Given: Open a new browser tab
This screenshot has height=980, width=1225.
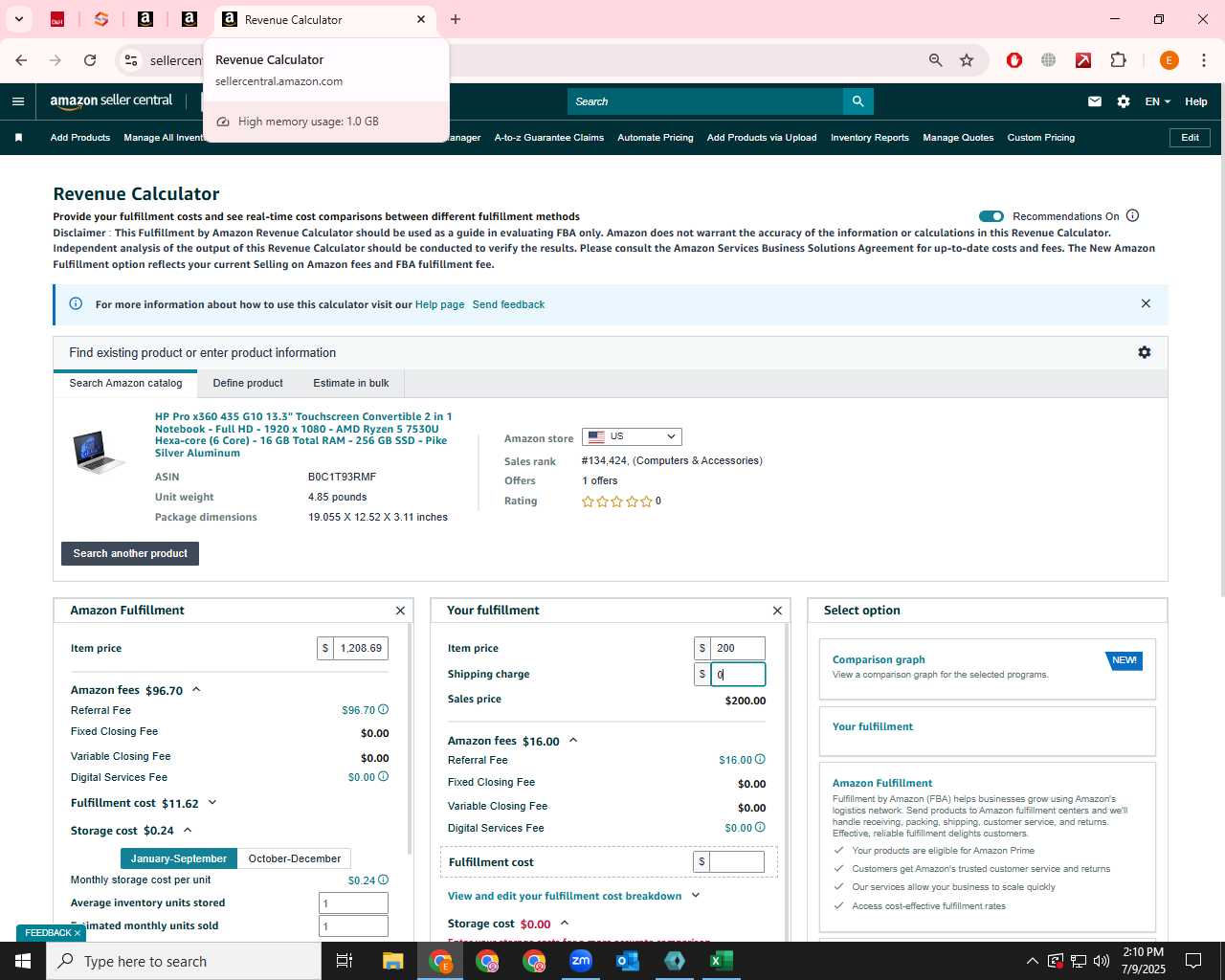Looking at the screenshot, I should 456,19.
